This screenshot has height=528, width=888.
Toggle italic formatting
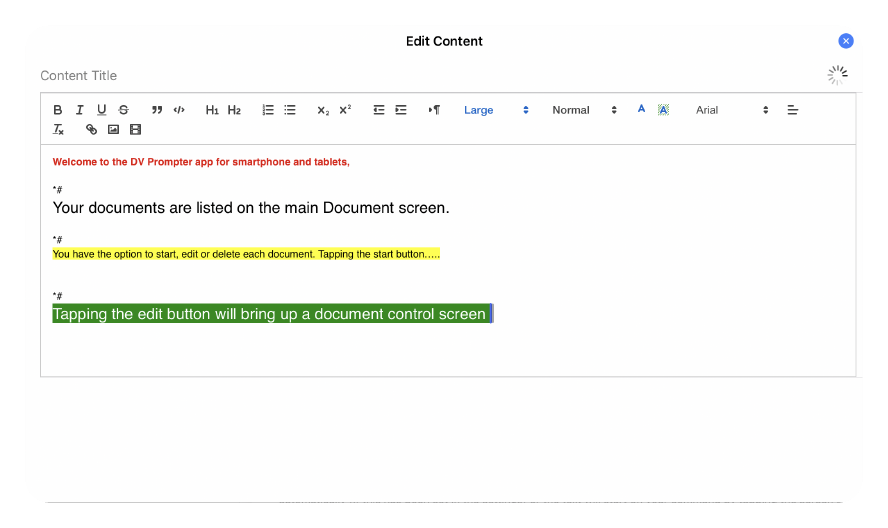point(79,110)
